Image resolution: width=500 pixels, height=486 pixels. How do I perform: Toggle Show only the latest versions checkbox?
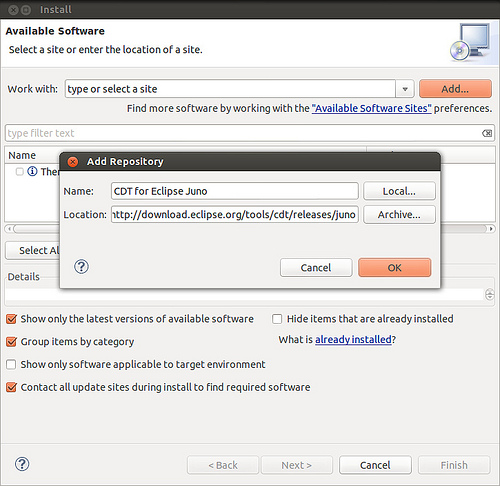(x=11, y=319)
